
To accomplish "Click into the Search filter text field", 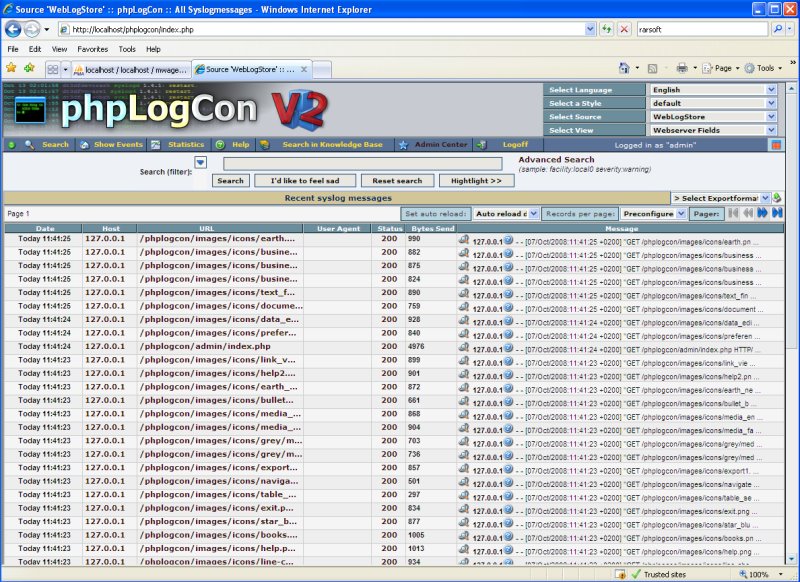I will (363, 163).
